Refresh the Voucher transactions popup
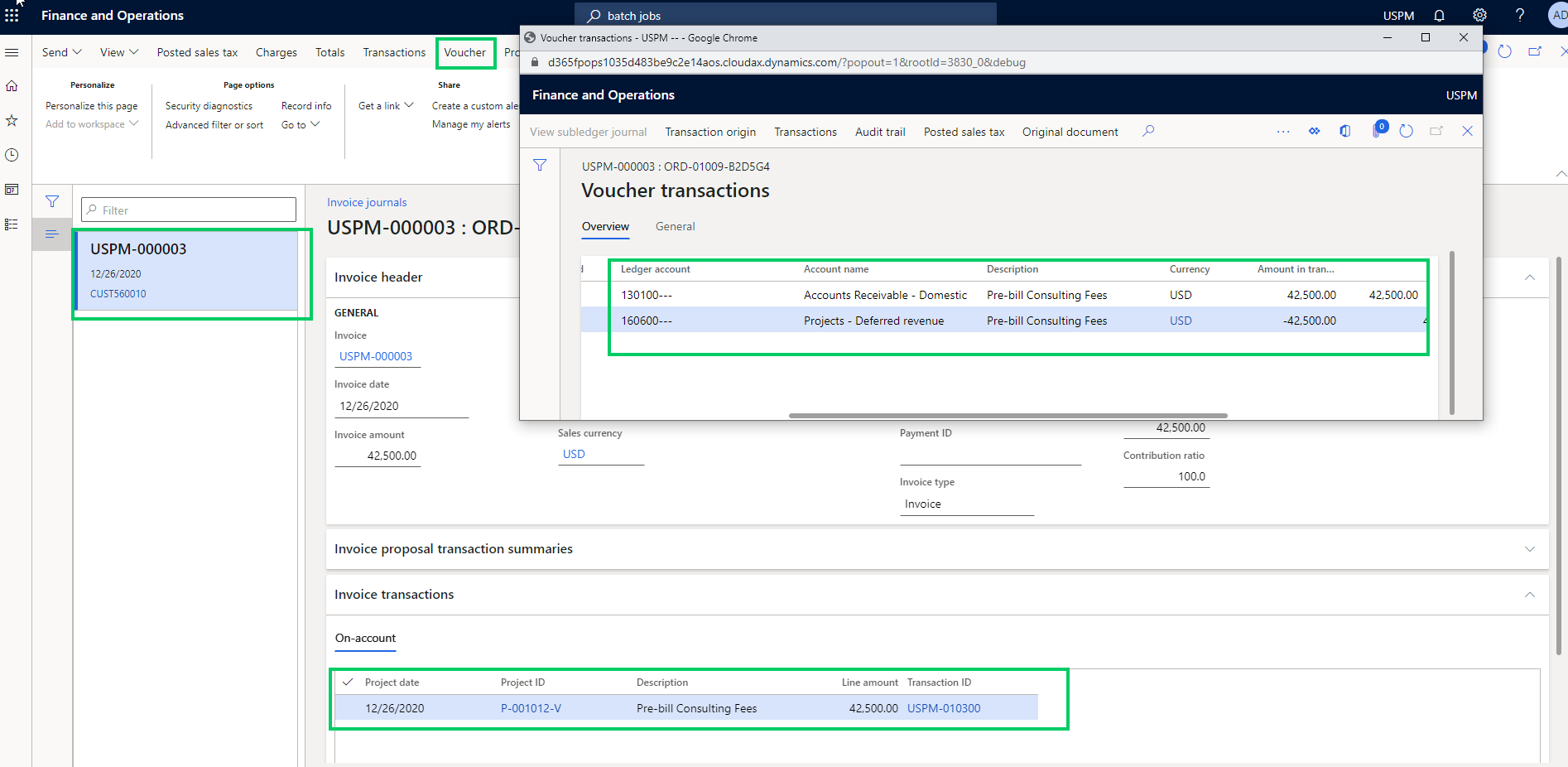This screenshot has height=767, width=1568. click(1406, 131)
